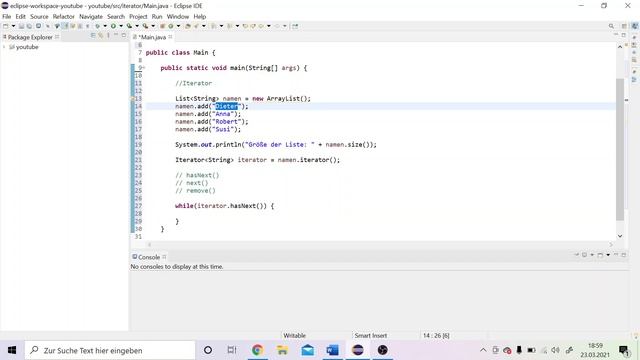
Task: Open the Project menu
Action: point(138,17)
